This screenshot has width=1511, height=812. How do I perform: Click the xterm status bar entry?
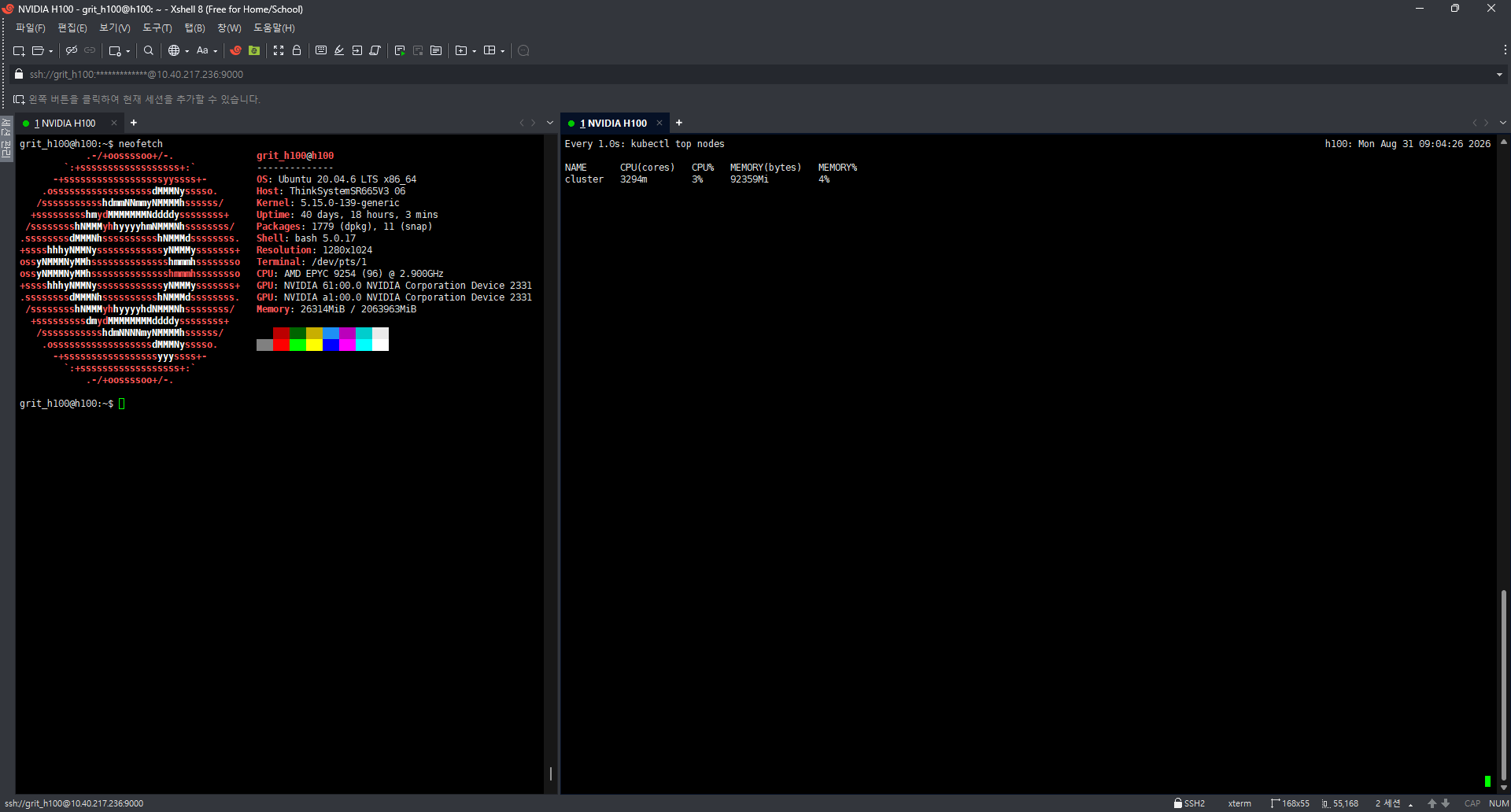1239,803
